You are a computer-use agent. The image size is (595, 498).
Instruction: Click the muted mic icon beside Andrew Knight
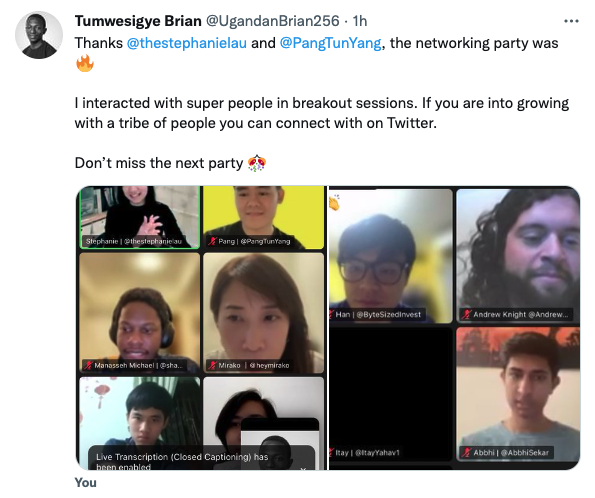(466, 314)
